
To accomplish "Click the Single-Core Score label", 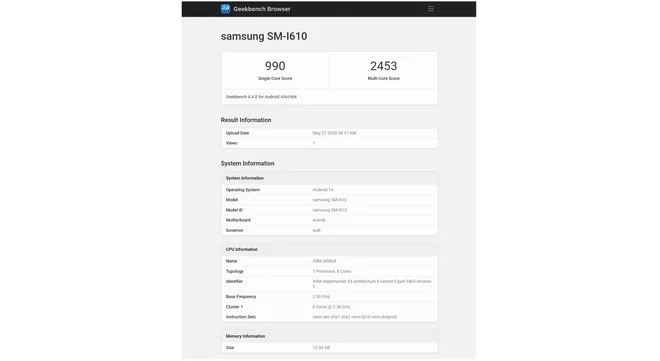I will (275, 79).
